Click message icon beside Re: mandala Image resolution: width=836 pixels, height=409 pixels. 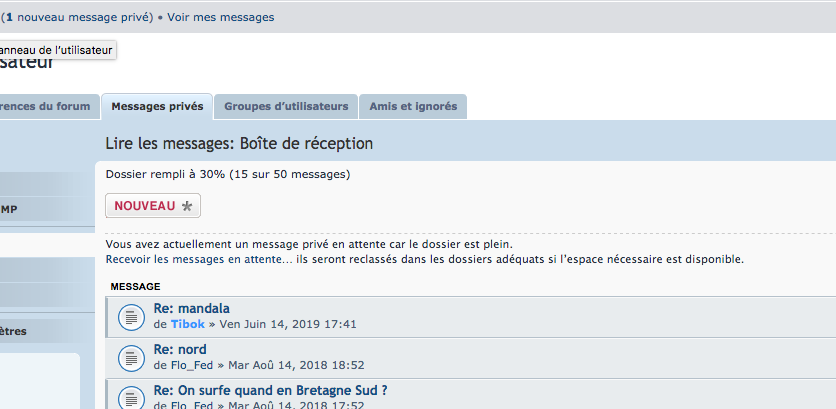(x=131, y=317)
